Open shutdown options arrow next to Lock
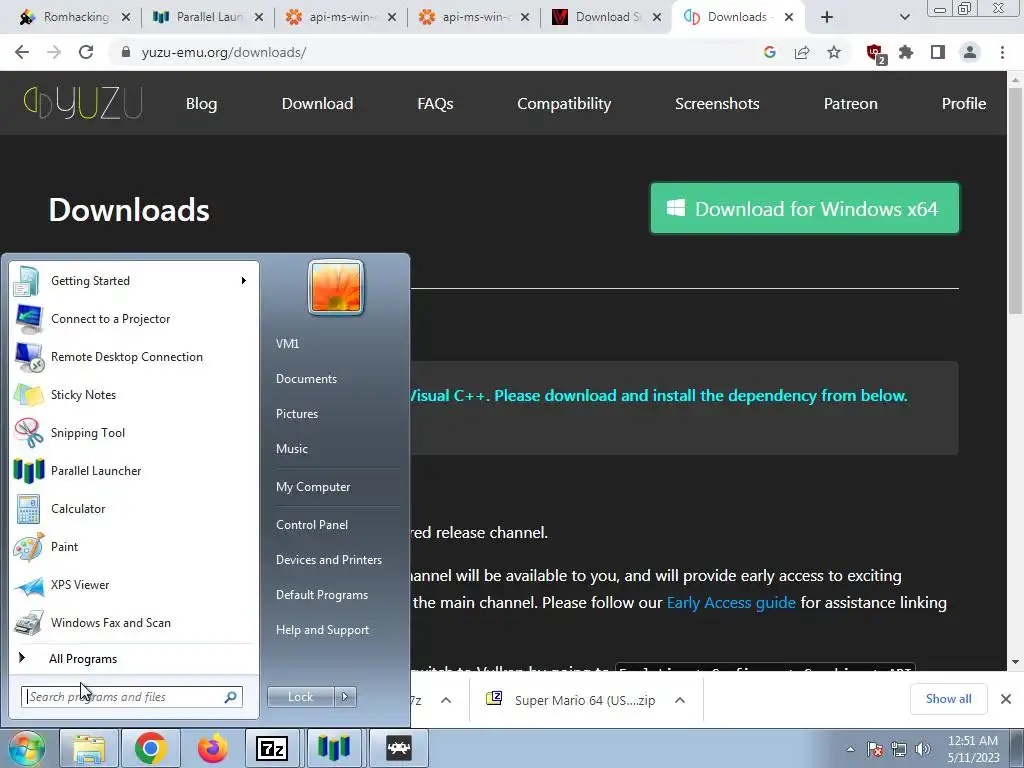Image resolution: width=1024 pixels, height=768 pixels. 345,697
